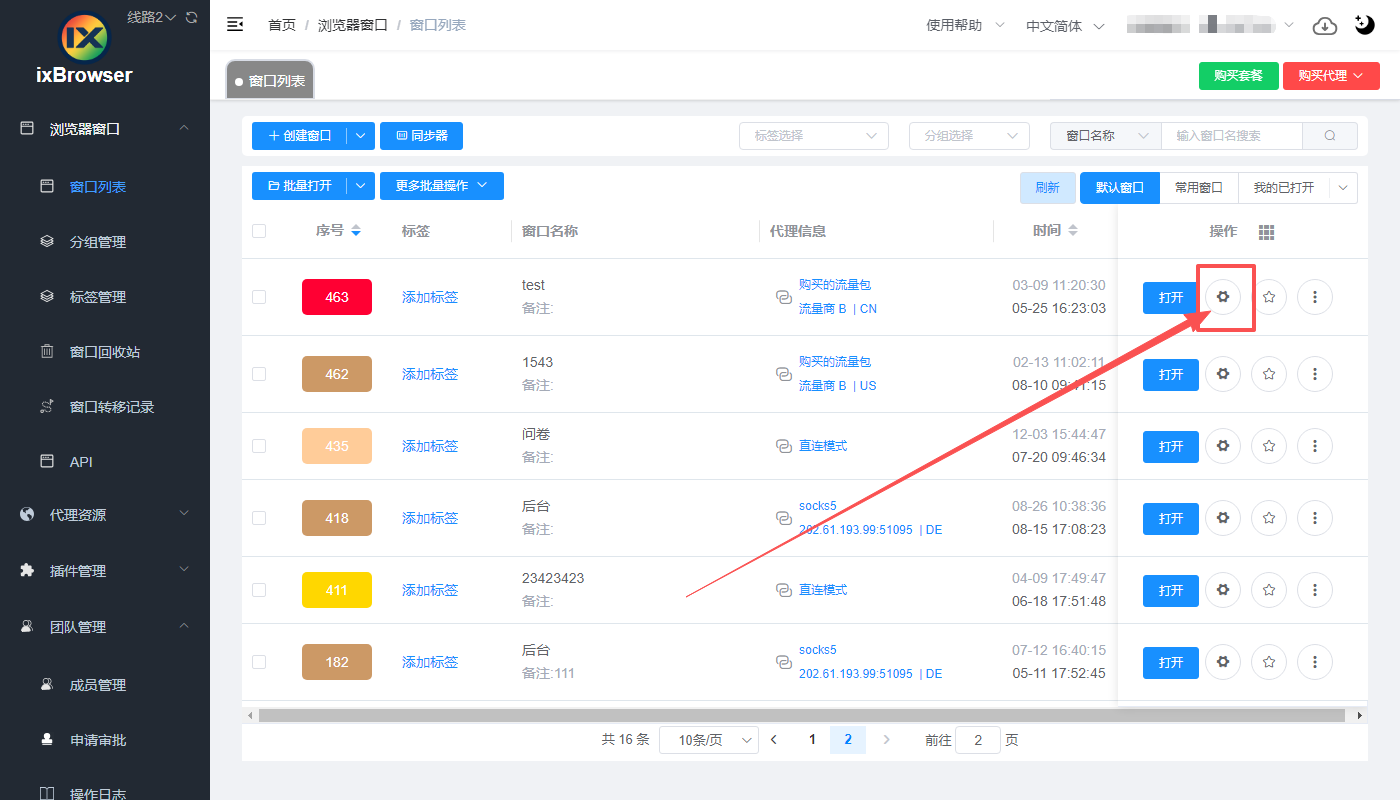Screen dimensions: 1400x800
Task: Select checkbox for window 463
Action: (259, 297)
